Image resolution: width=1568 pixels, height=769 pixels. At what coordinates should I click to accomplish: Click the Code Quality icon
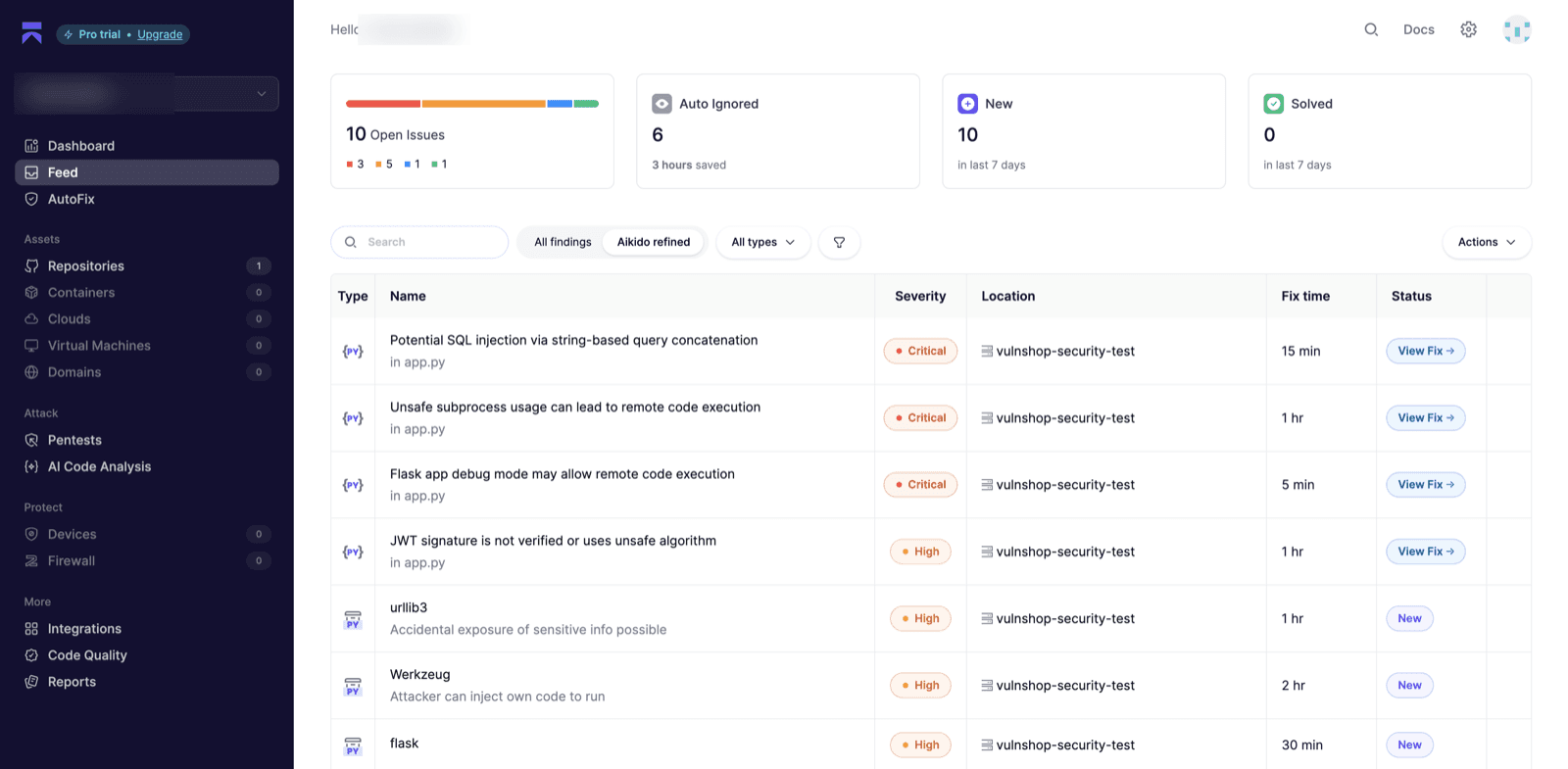(x=31, y=655)
